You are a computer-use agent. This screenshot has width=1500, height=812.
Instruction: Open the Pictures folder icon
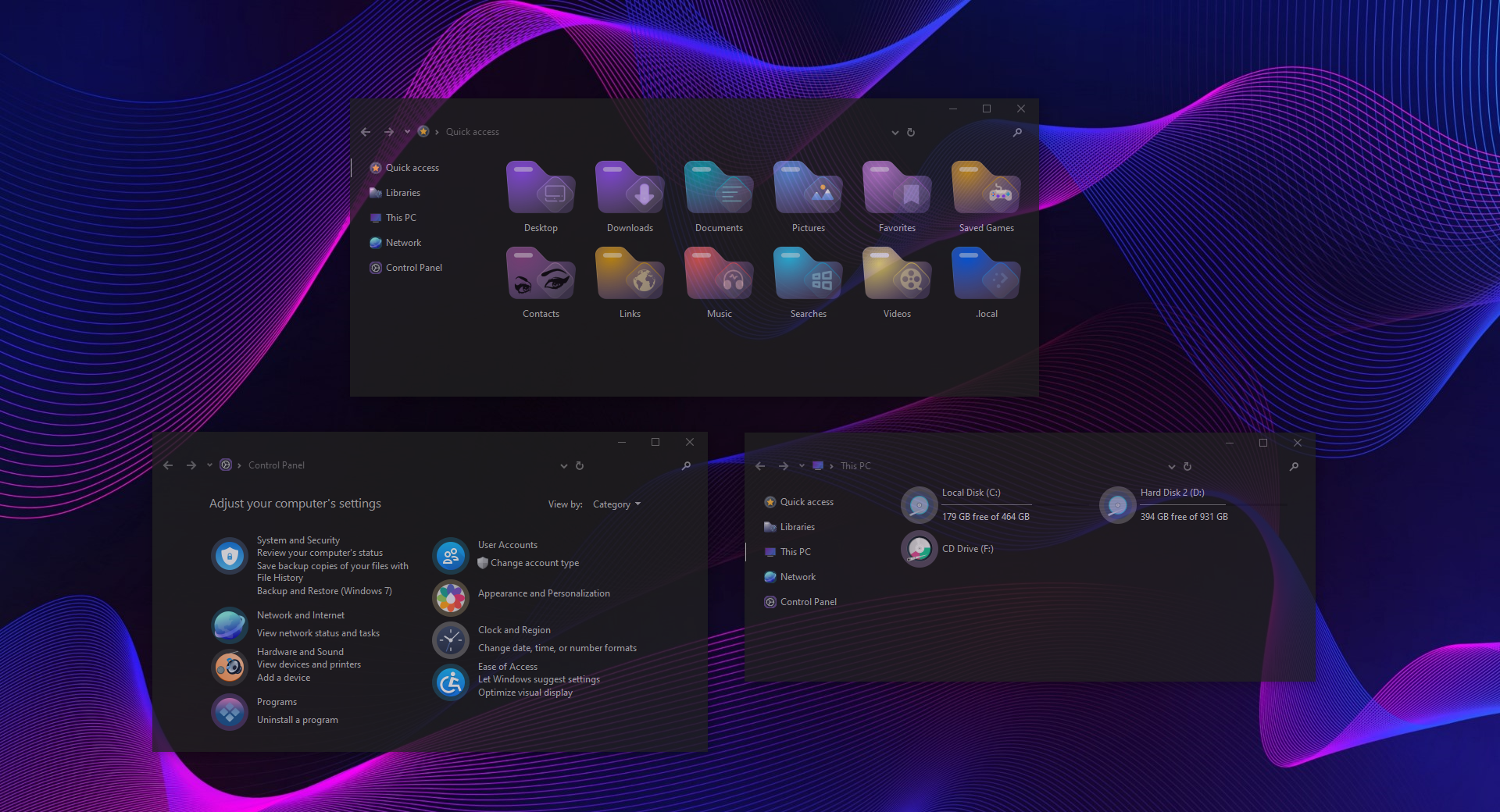pos(808,188)
